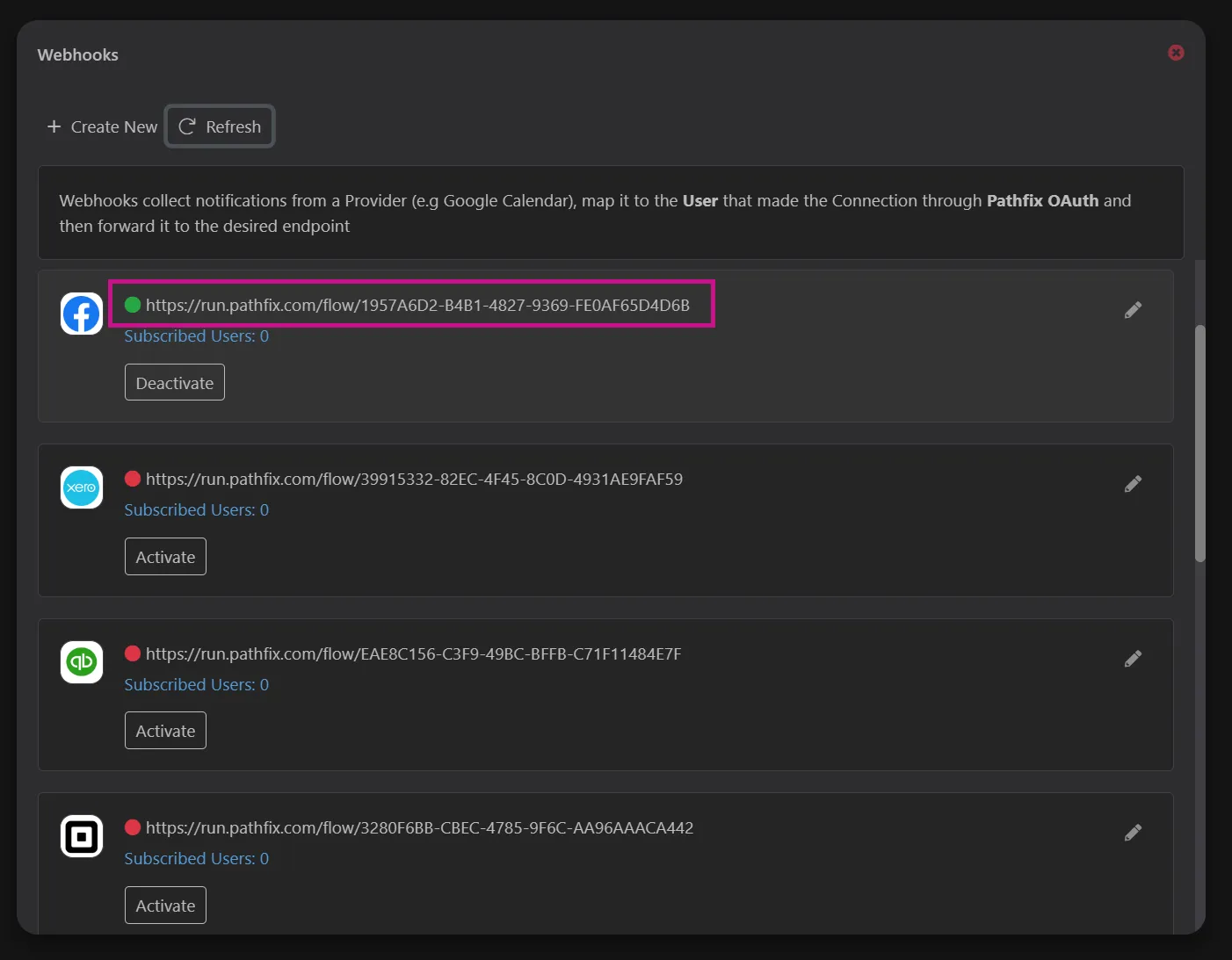This screenshot has width=1232, height=960.
Task: Open Subscribed Users link for Square webhook
Action: pos(196,859)
